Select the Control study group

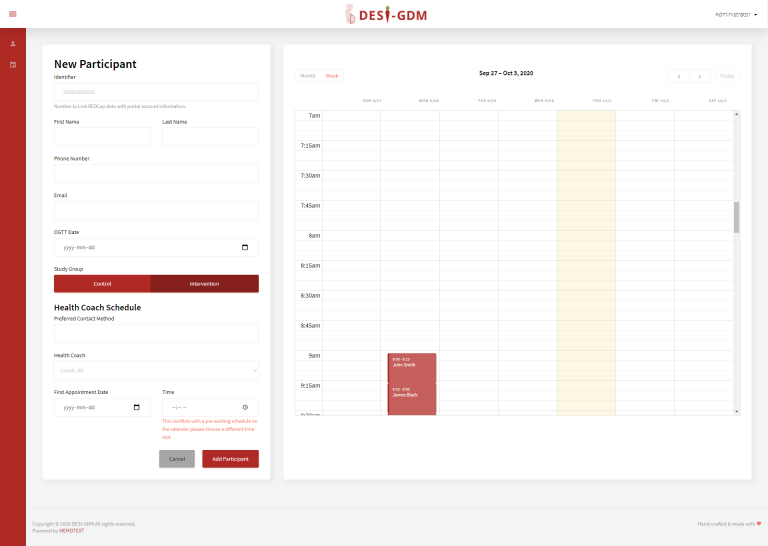click(x=102, y=284)
